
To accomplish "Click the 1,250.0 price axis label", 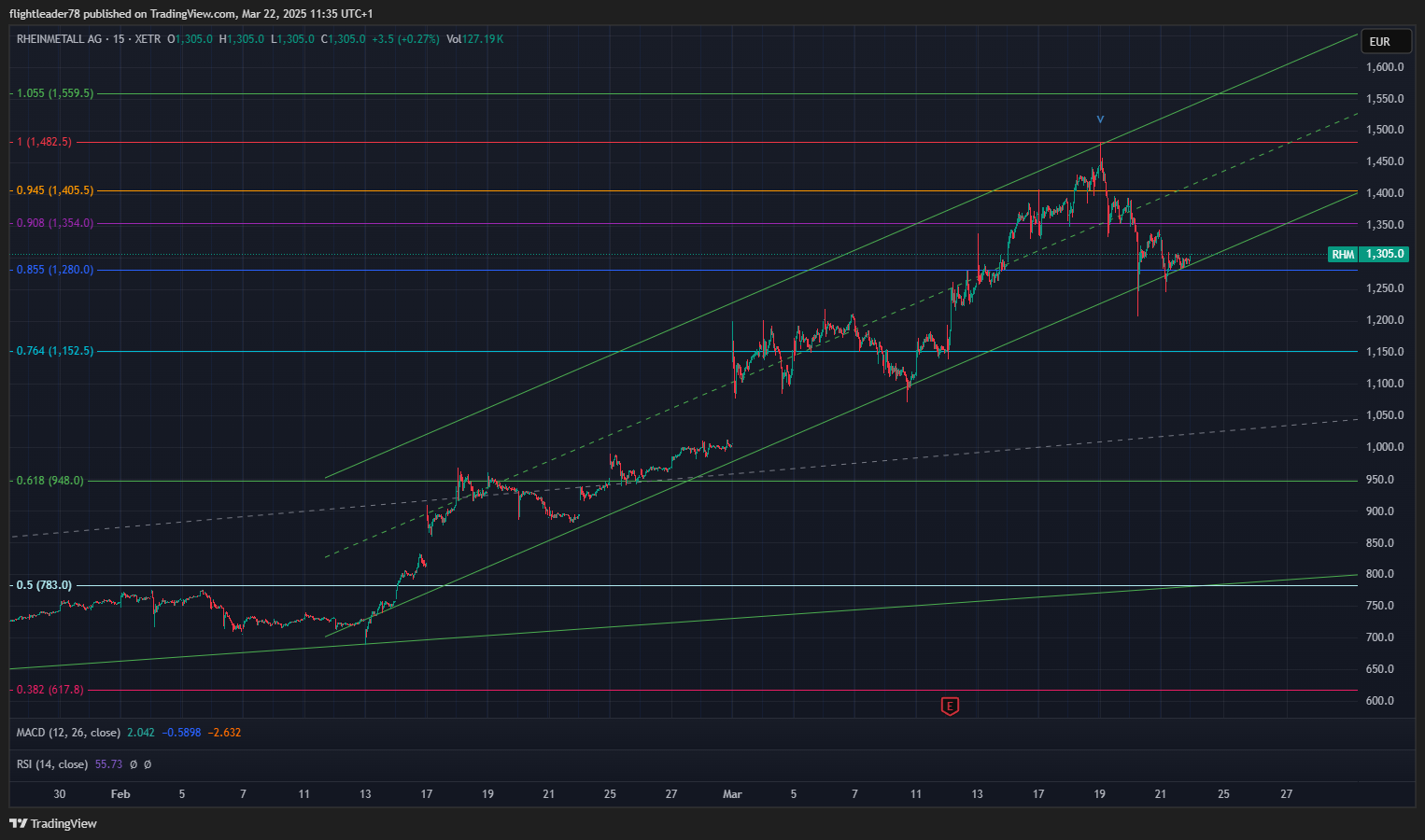I will (1385, 288).
